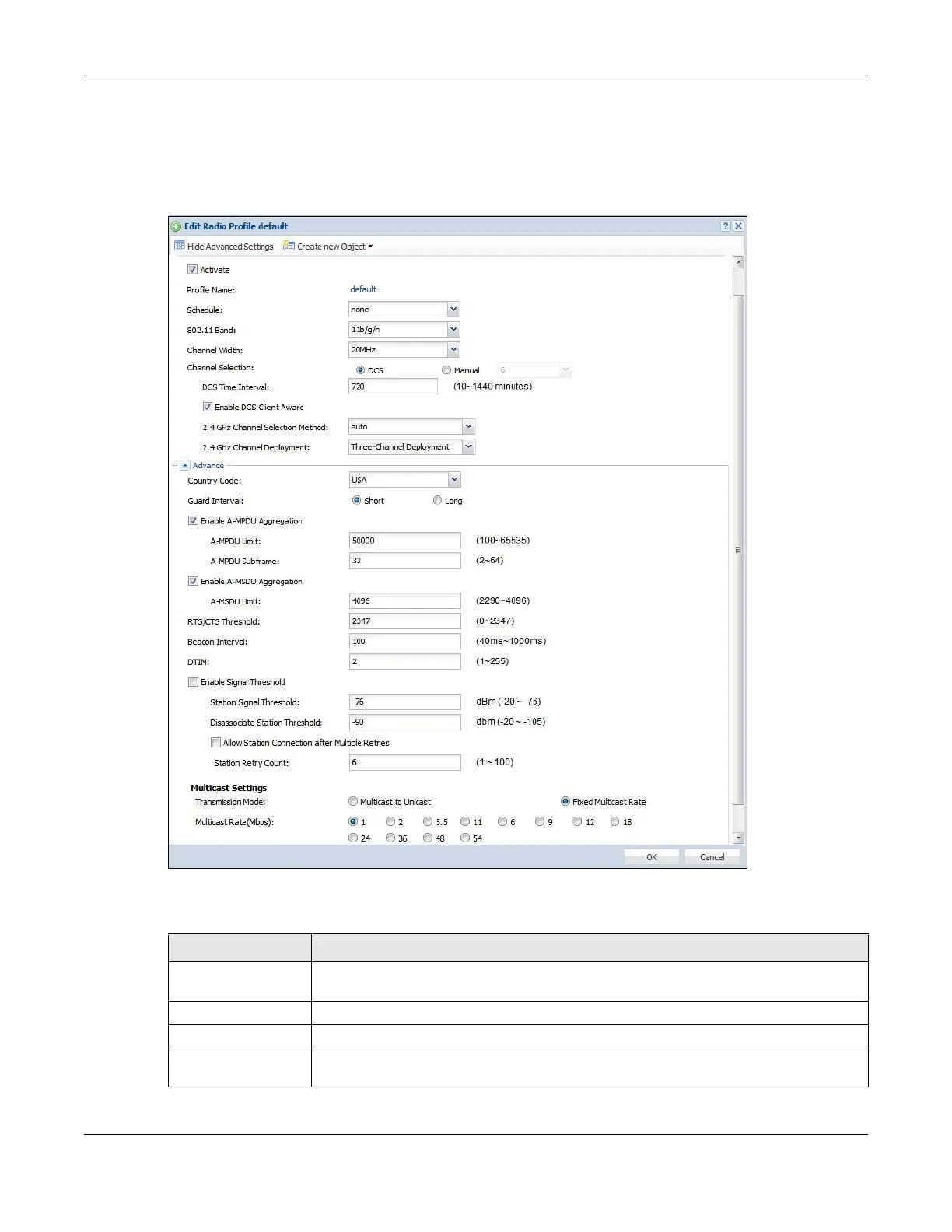The width and height of the screenshot is (952, 1232).
Task: Open 2.4 GHz Channel Selection Method dropdown
Action: point(468,427)
